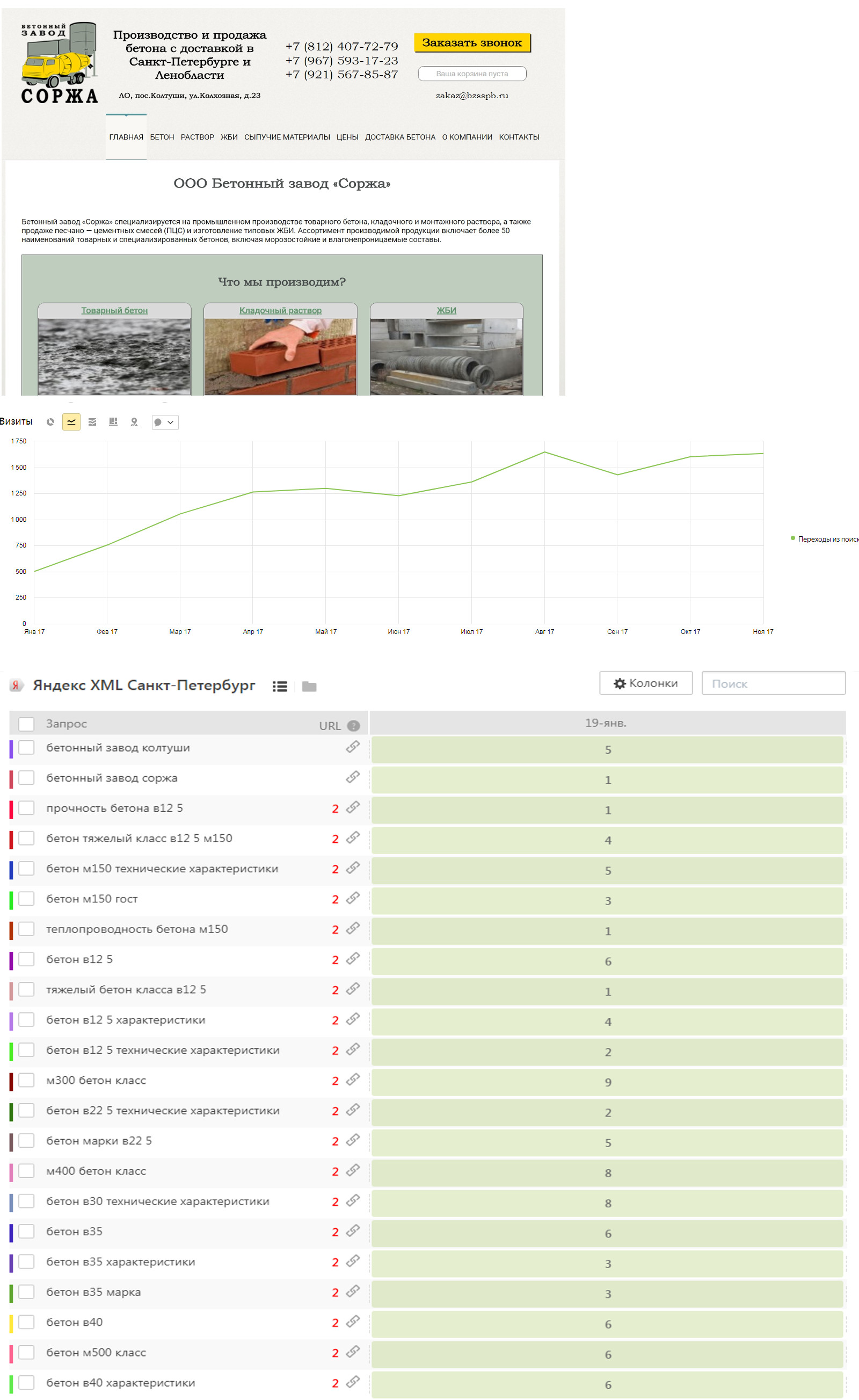Open URL link icon for бетон м500 класс
Viewport: 859px width, 1400px height.
click(x=353, y=1352)
